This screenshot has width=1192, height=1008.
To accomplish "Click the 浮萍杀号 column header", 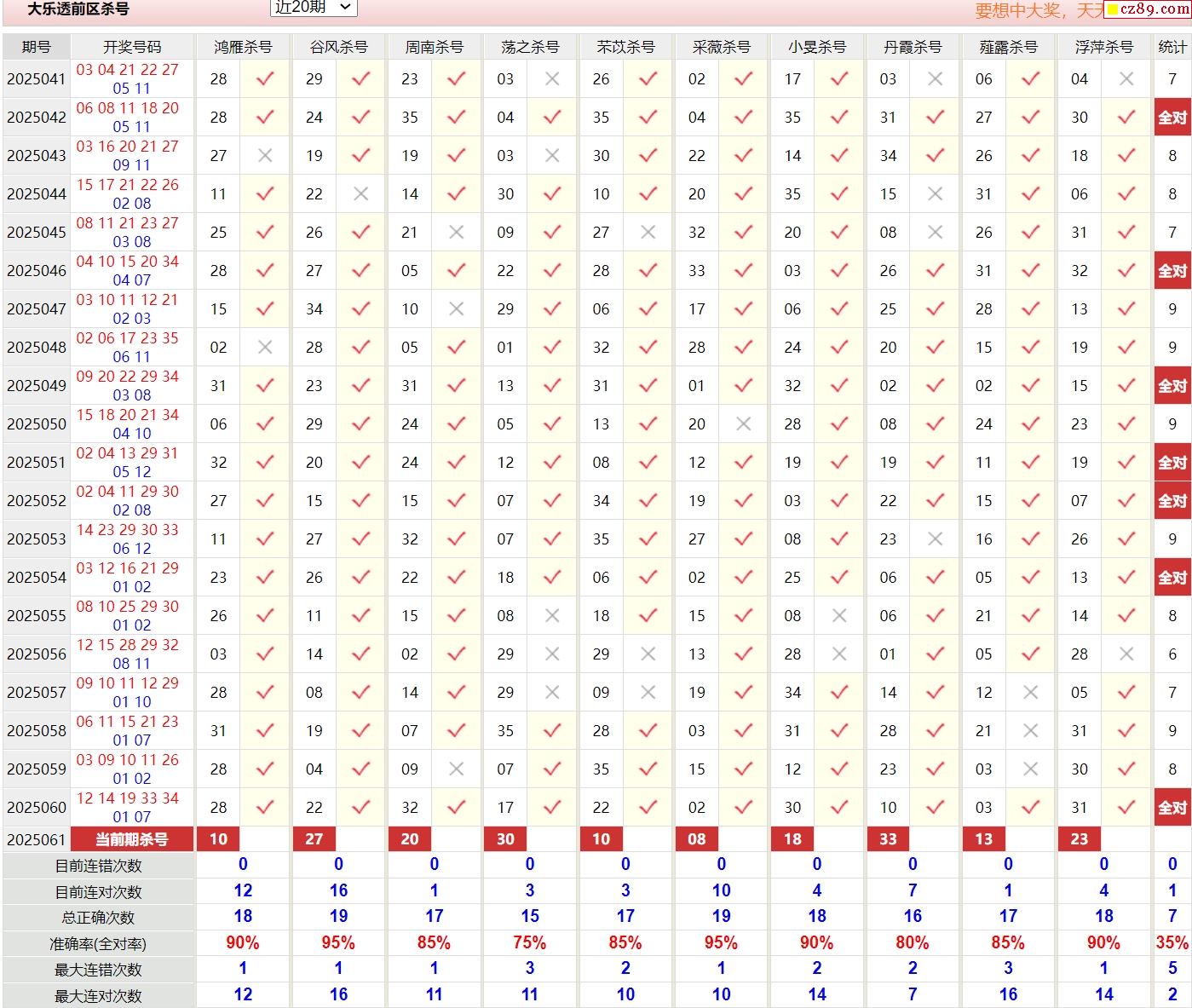I will [1103, 47].
